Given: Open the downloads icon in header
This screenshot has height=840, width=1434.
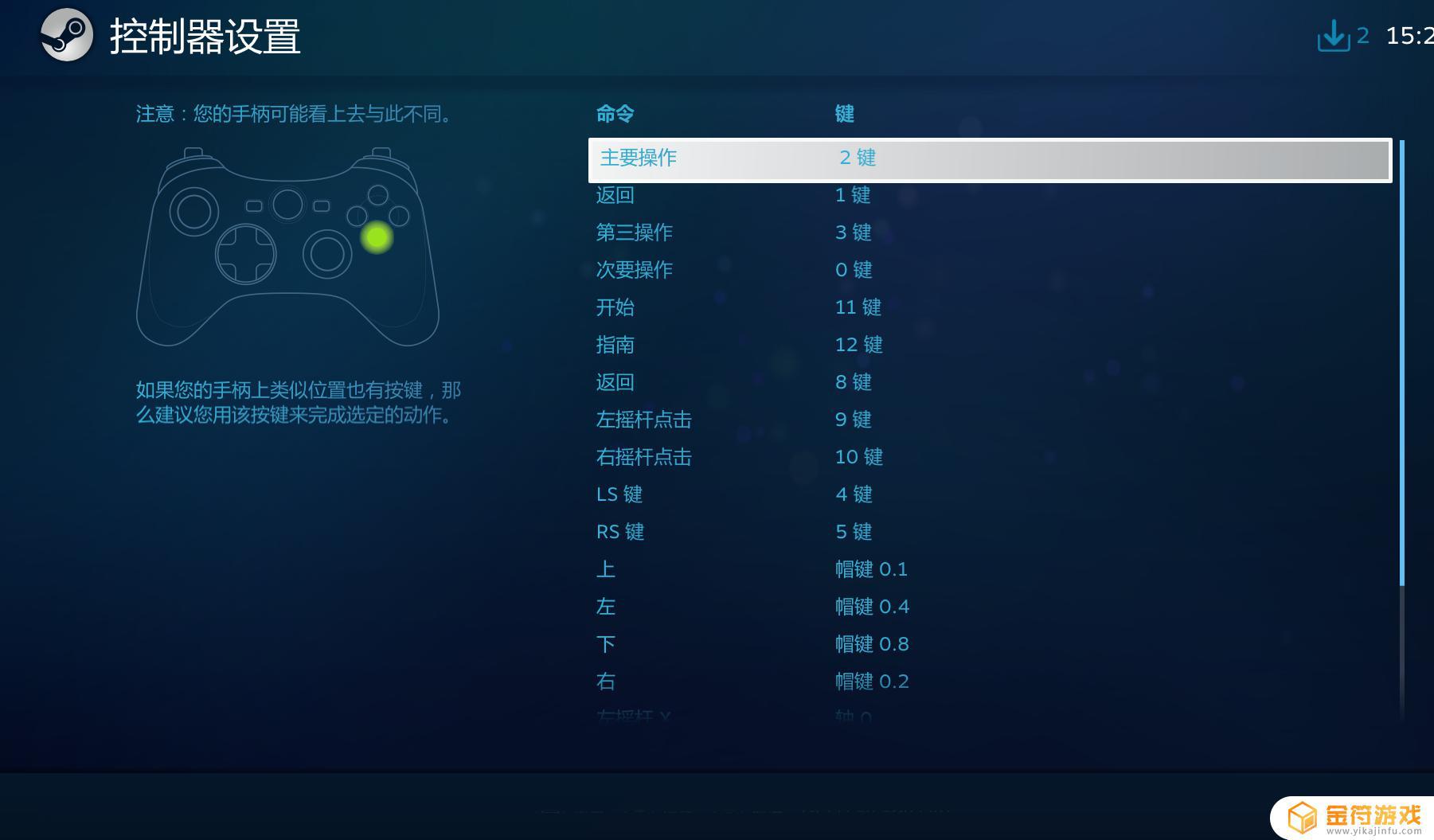Looking at the screenshot, I should coord(1334,36).
